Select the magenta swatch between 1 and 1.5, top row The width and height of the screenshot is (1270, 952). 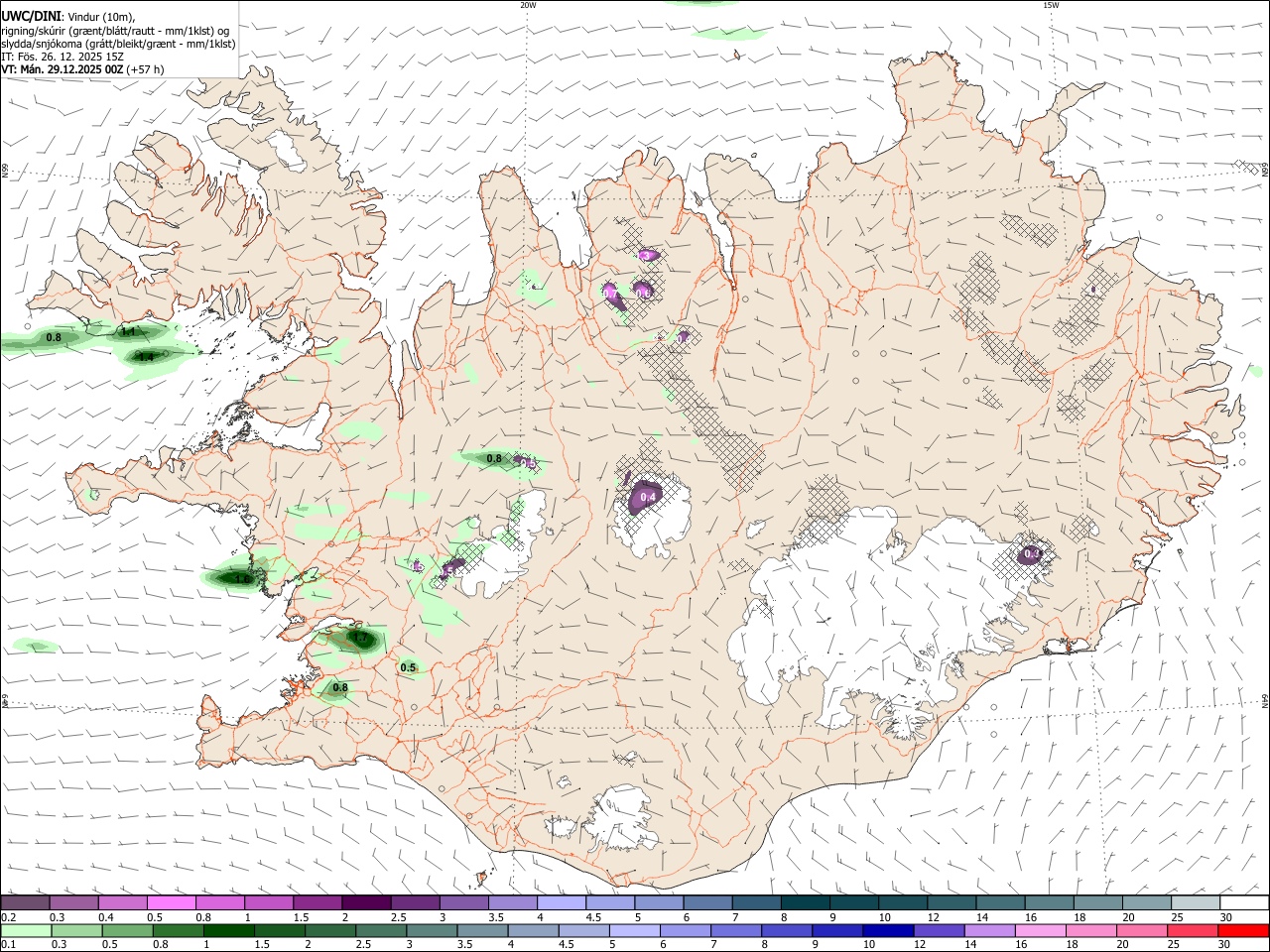coord(268,903)
